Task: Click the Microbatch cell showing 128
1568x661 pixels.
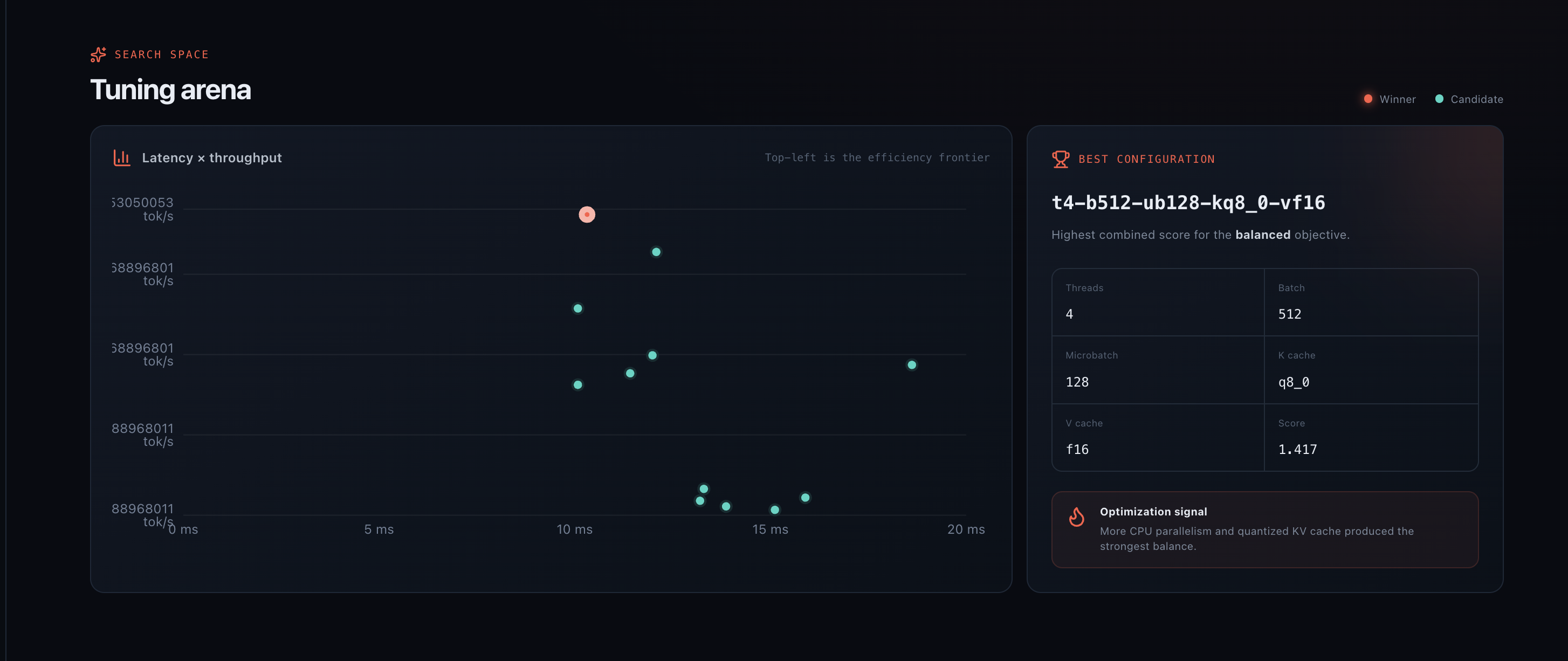Action: [1158, 370]
